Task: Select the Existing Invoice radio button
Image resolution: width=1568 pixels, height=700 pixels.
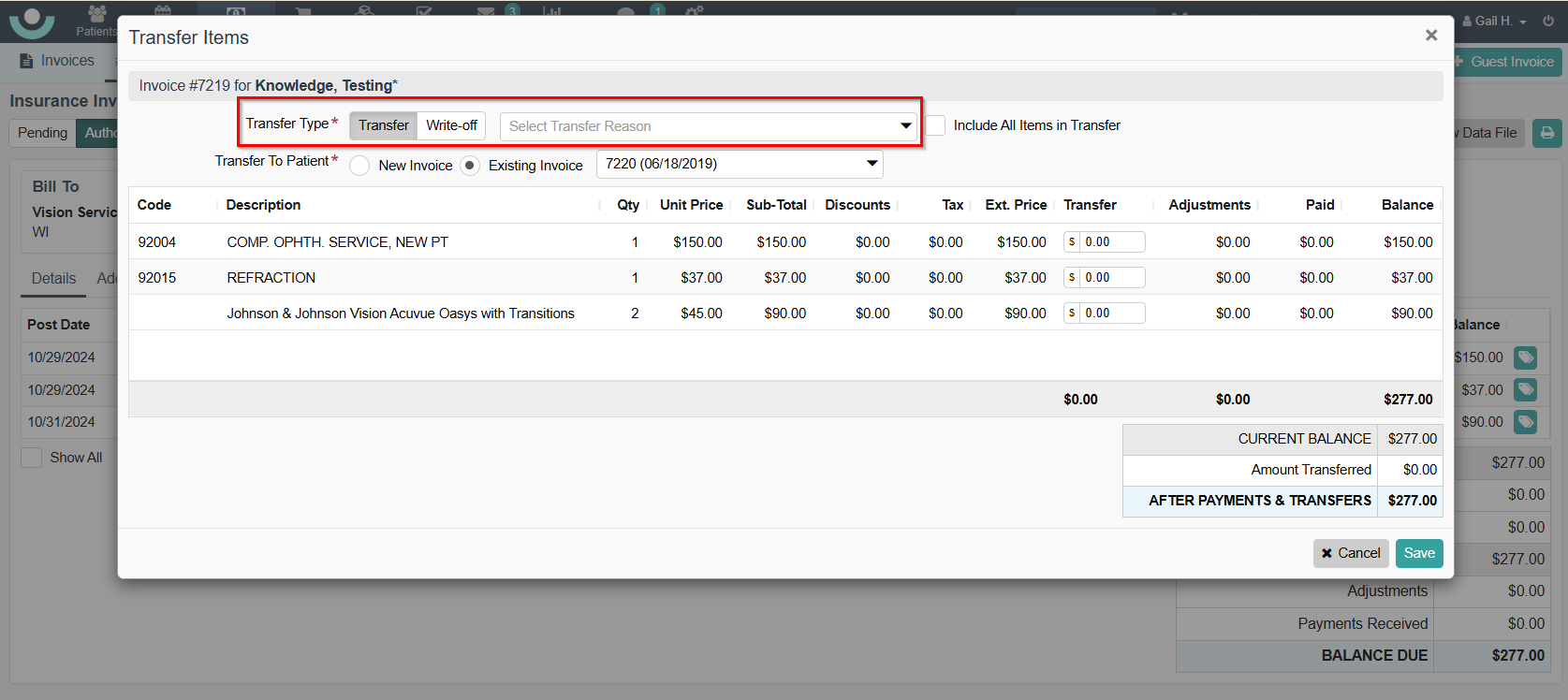Action: click(470, 166)
